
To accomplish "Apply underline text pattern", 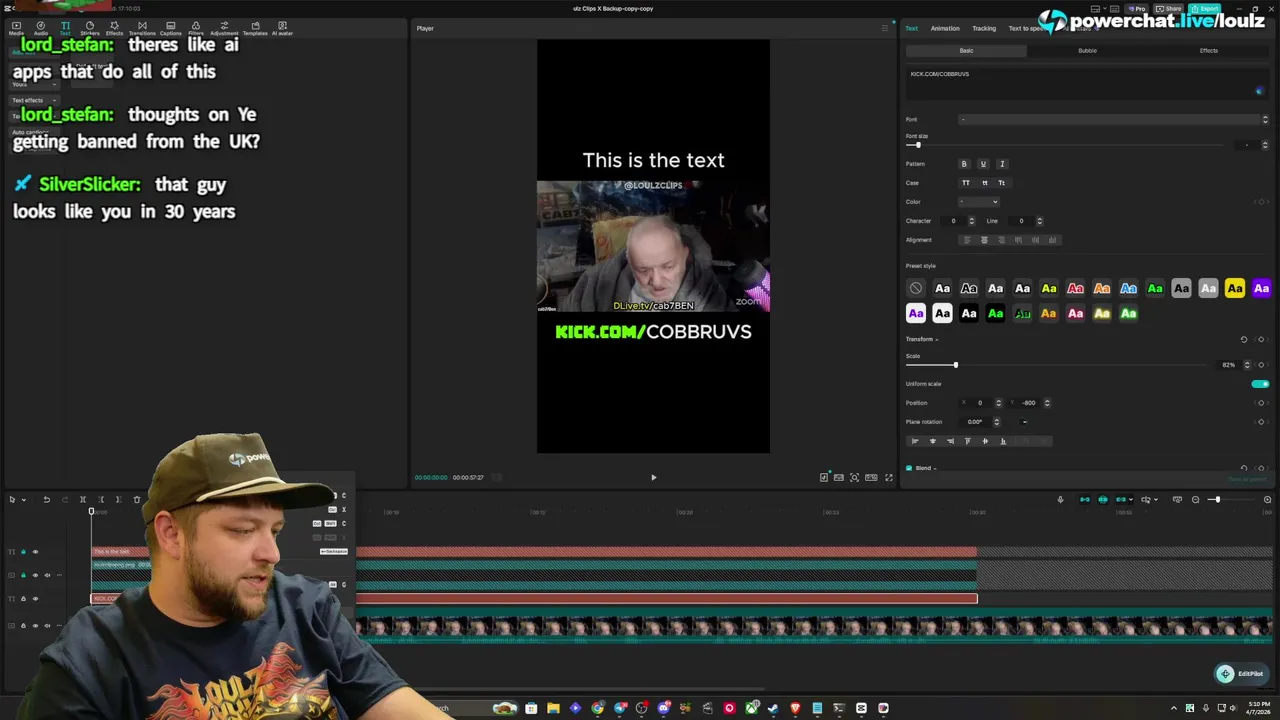I will (983, 164).
